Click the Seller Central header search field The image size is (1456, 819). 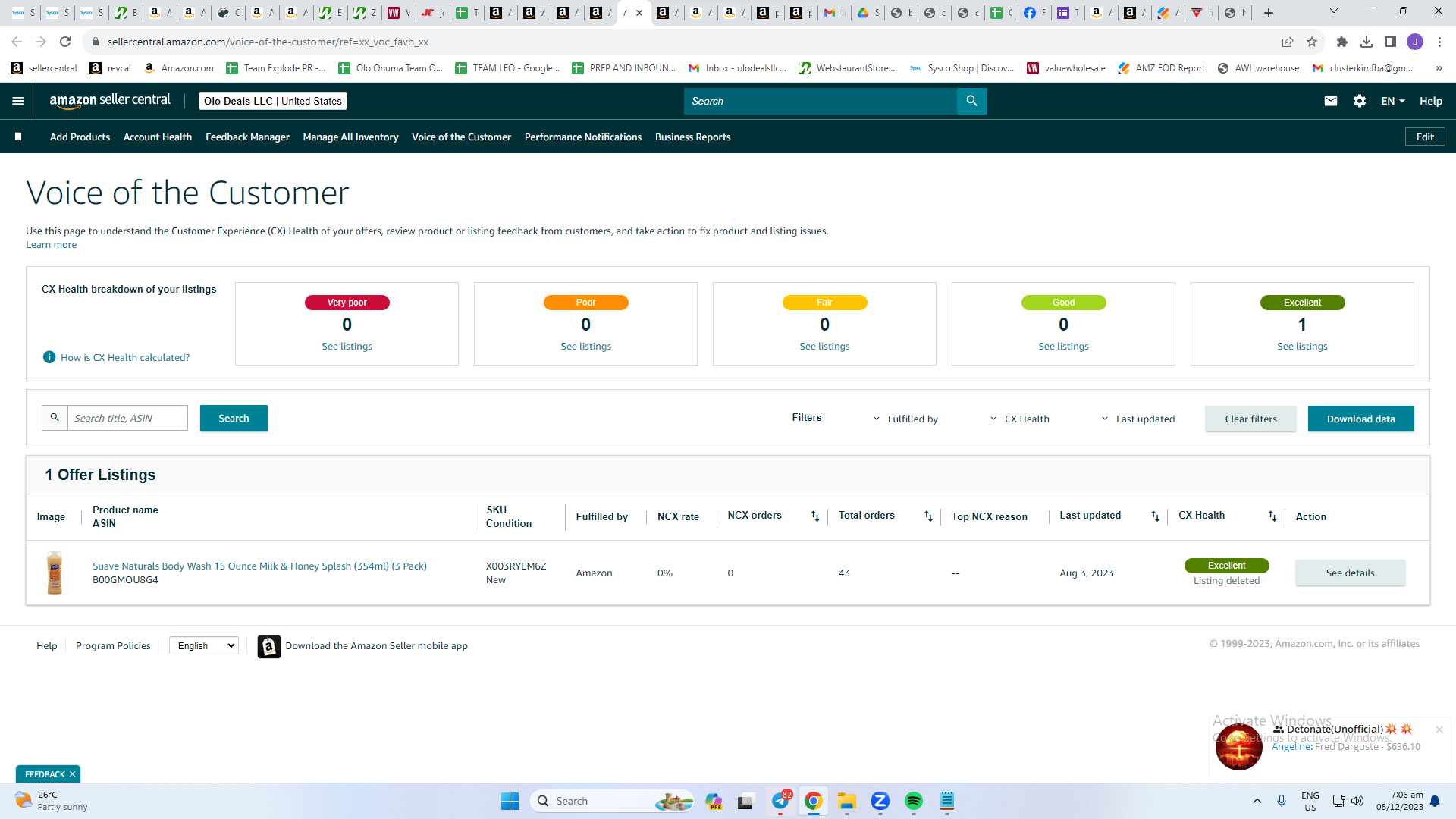821,101
